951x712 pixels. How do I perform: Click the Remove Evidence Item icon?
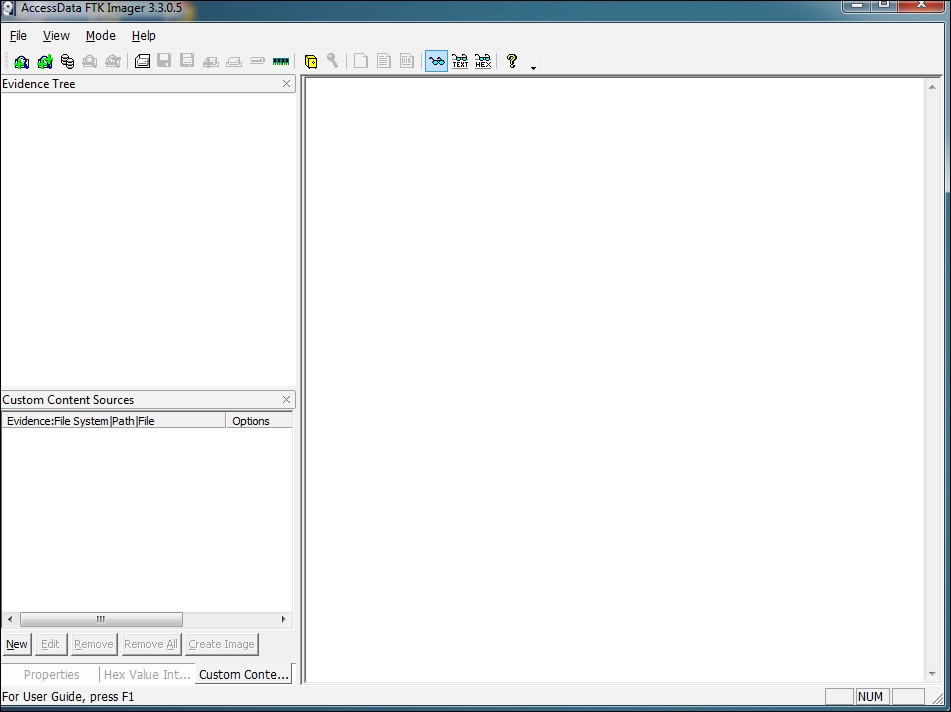tap(90, 61)
